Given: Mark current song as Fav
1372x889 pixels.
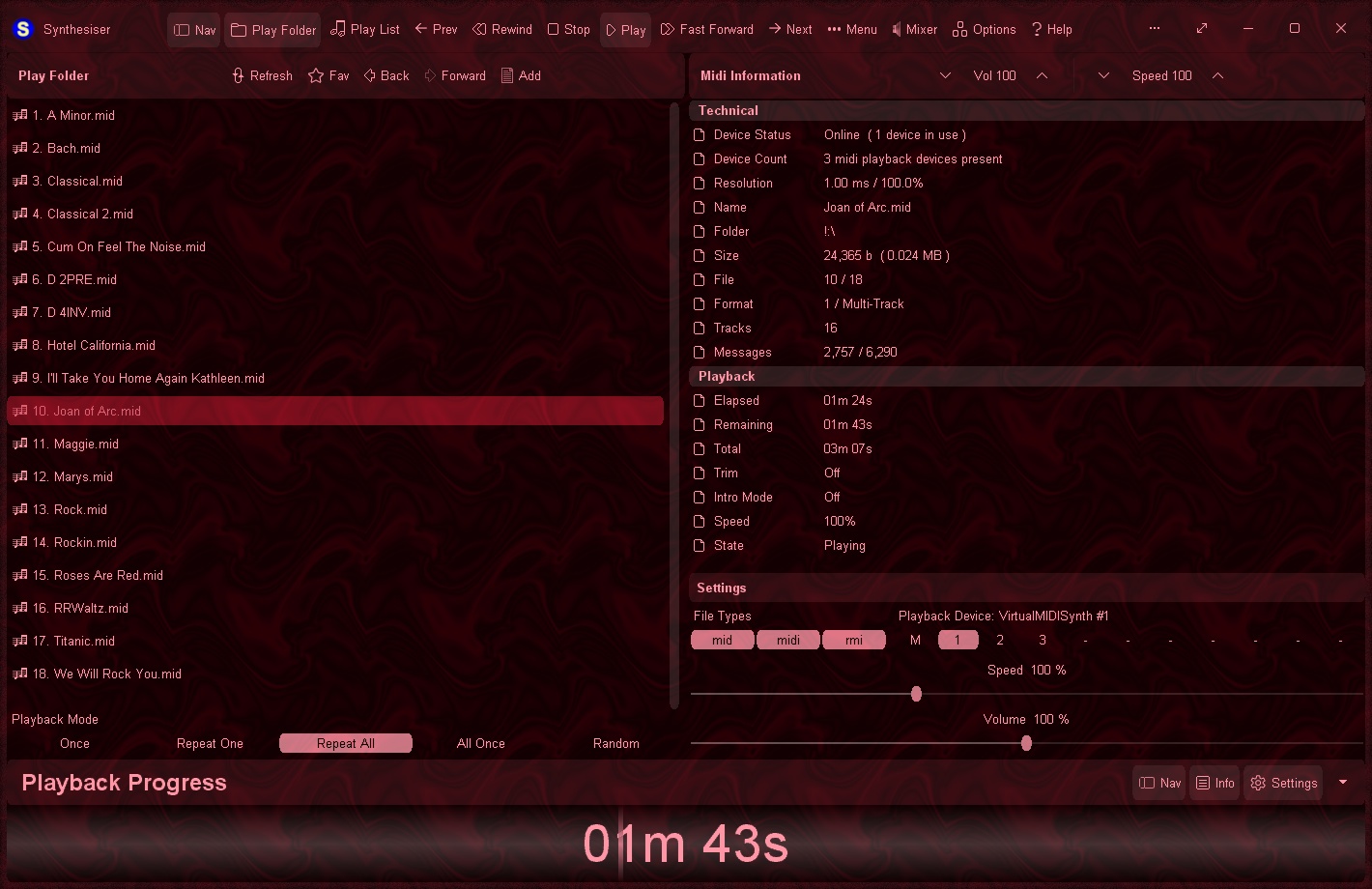Looking at the screenshot, I should click(x=328, y=75).
